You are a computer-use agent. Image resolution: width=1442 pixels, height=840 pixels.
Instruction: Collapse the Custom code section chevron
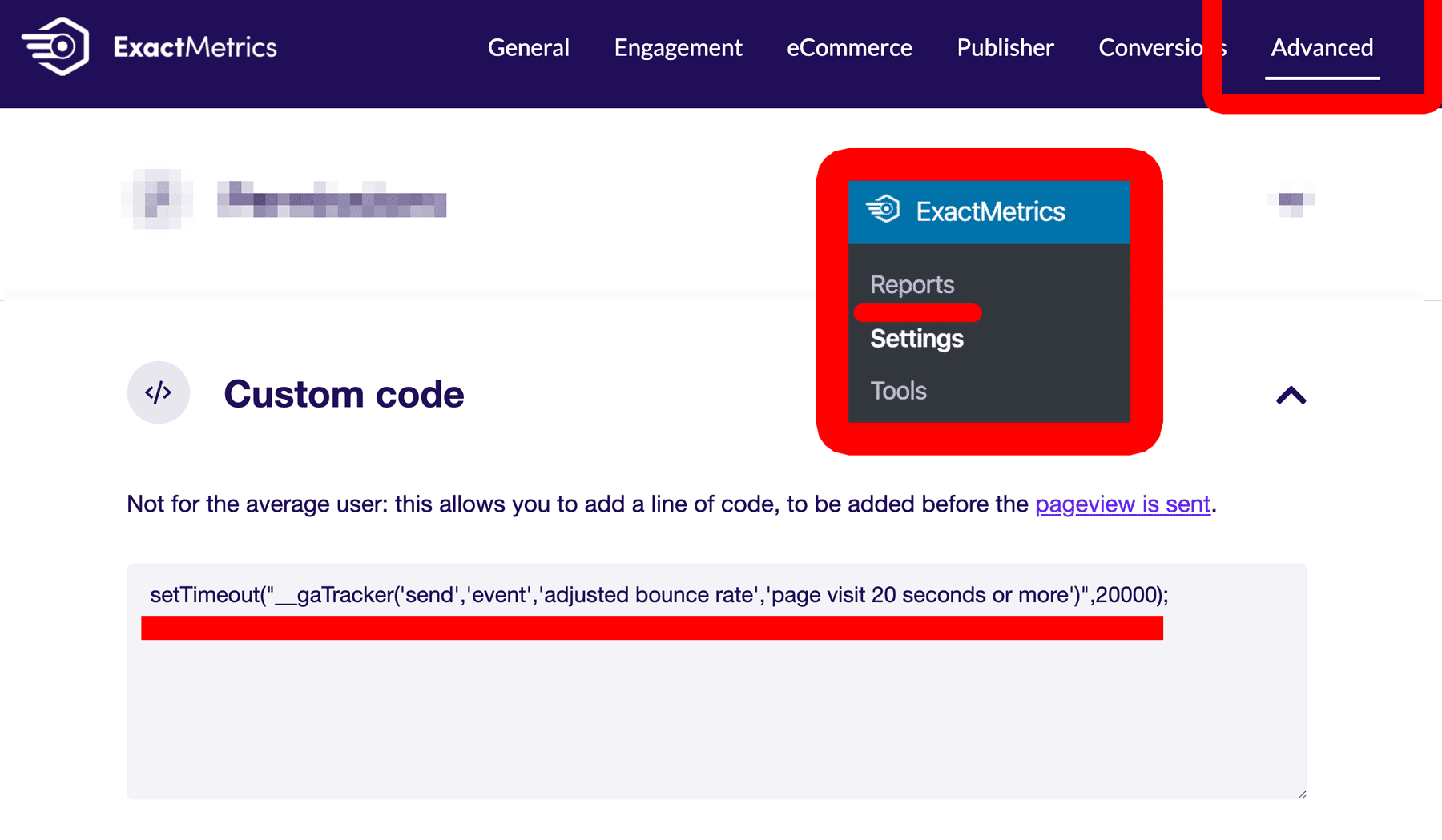[x=1291, y=395]
